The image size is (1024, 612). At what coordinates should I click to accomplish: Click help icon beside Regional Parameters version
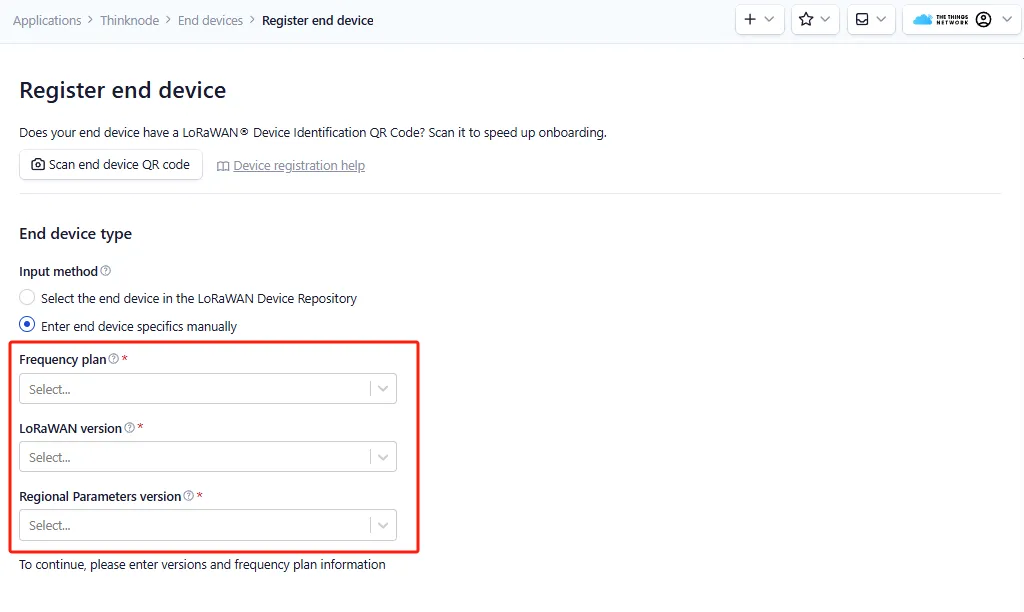point(189,496)
